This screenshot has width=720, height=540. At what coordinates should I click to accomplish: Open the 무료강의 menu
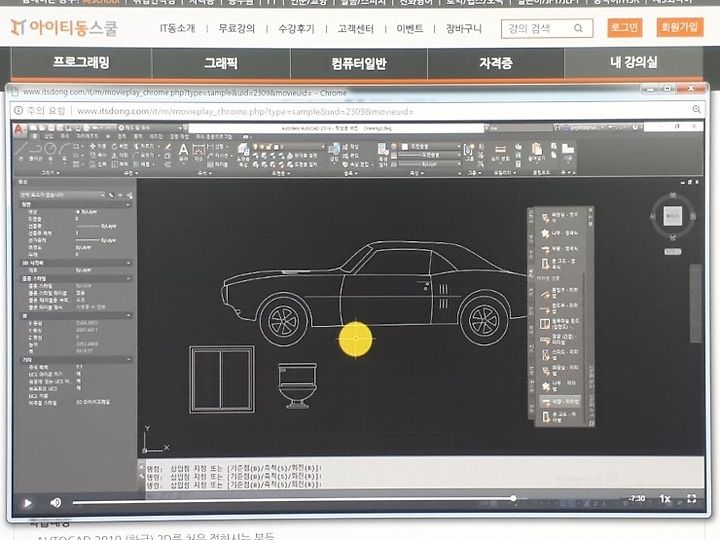click(x=236, y=28)
